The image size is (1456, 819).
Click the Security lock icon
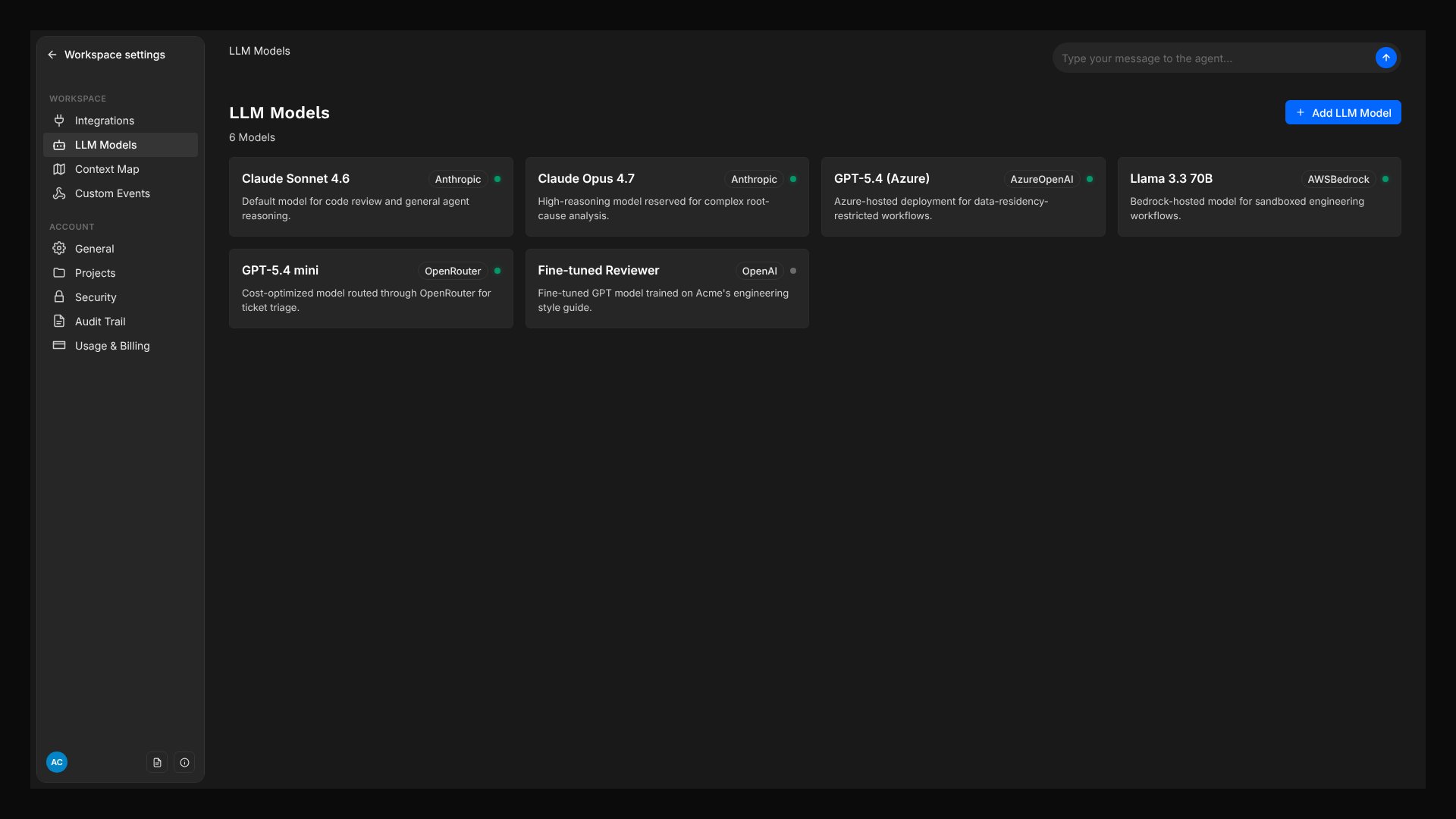tap(59, 297)
